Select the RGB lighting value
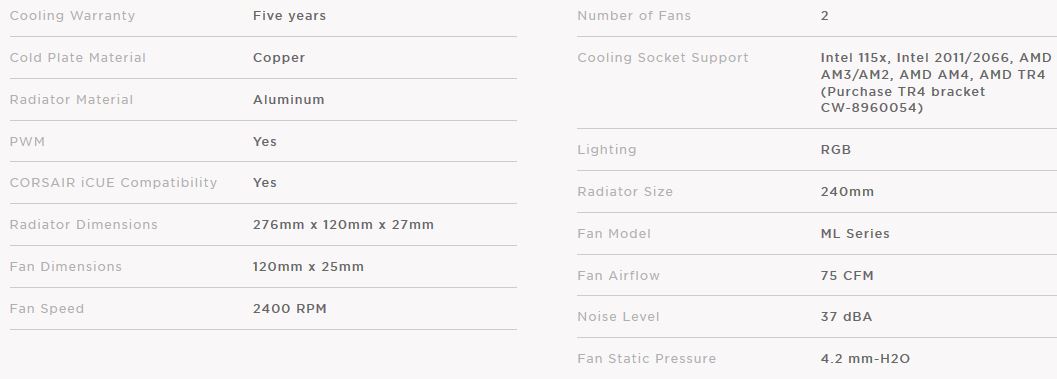1057x379 pixels. coord(836,150)
